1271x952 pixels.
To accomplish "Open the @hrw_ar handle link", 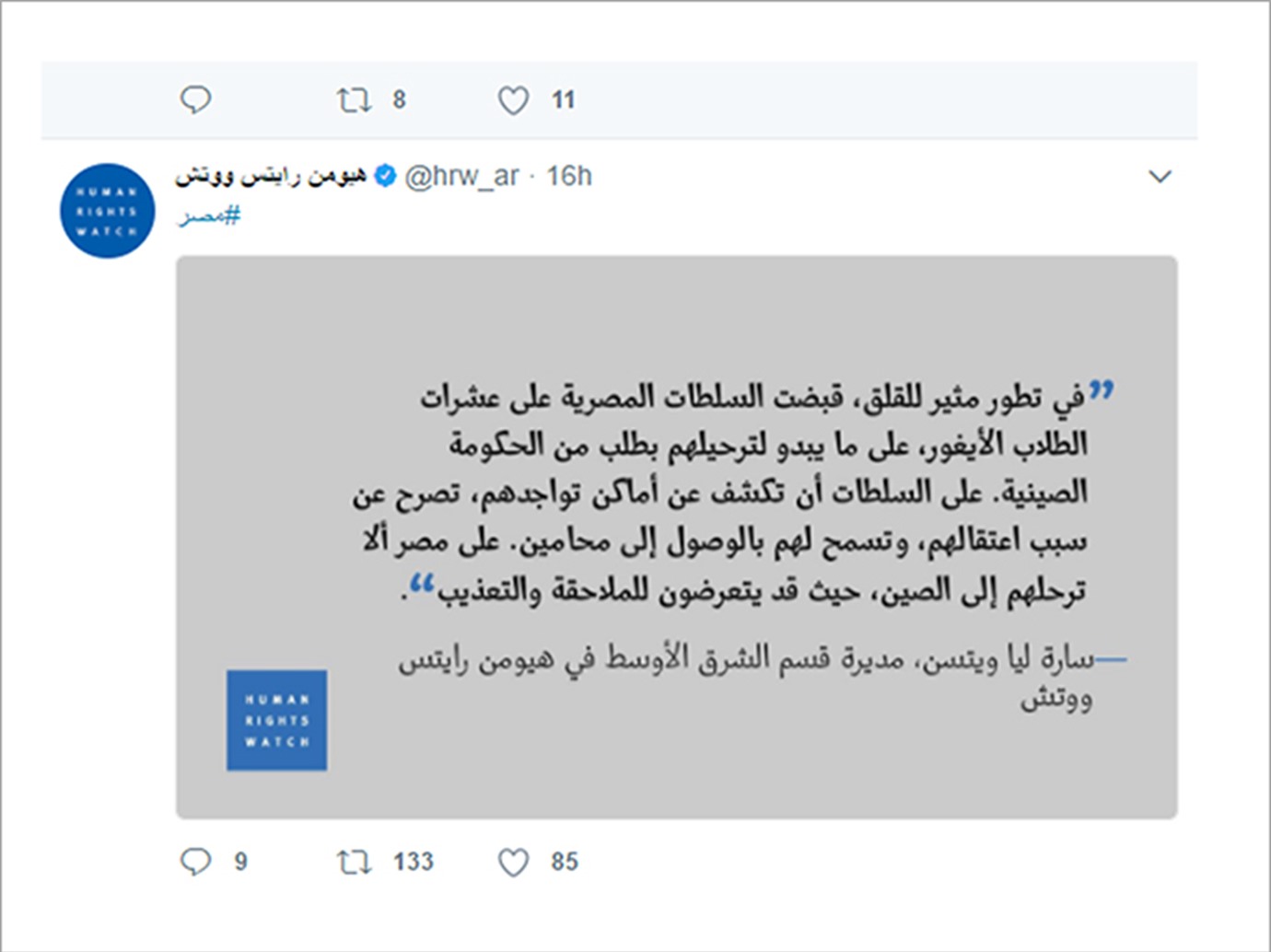I will pyautogui.click(x=461, y=175).
